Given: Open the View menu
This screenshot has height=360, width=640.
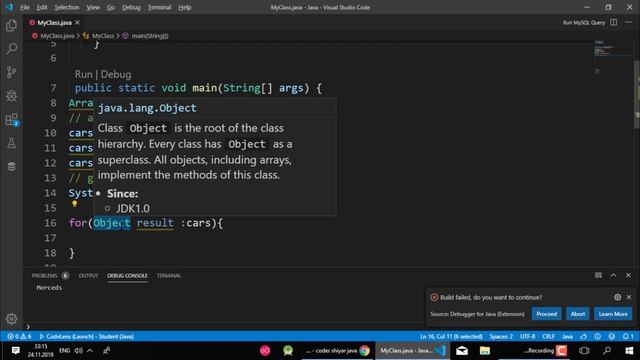Looking at the screenshot, I should 93,7.
